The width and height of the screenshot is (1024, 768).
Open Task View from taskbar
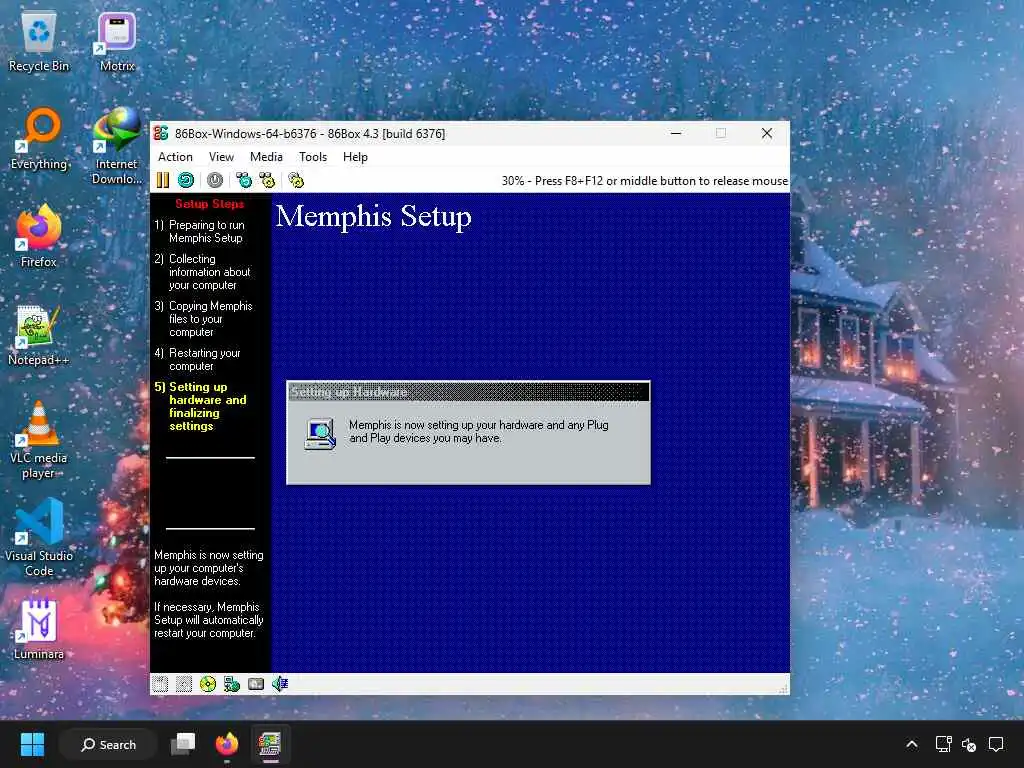[x=183, y=744]
